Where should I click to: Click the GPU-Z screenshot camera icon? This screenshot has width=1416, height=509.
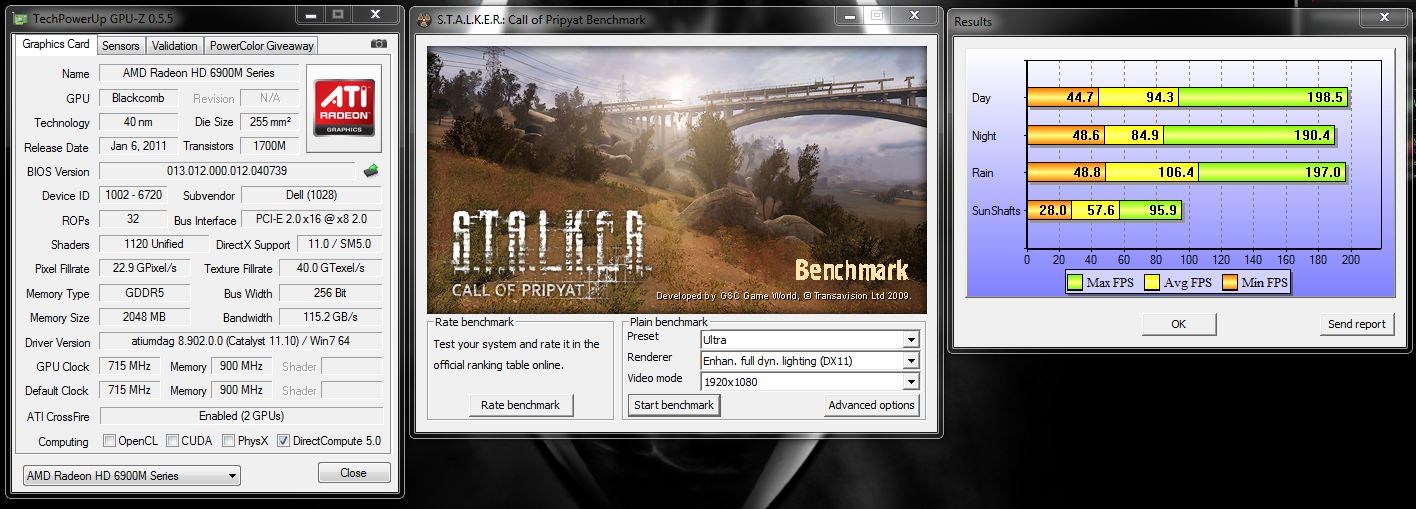tap(378, 45)
